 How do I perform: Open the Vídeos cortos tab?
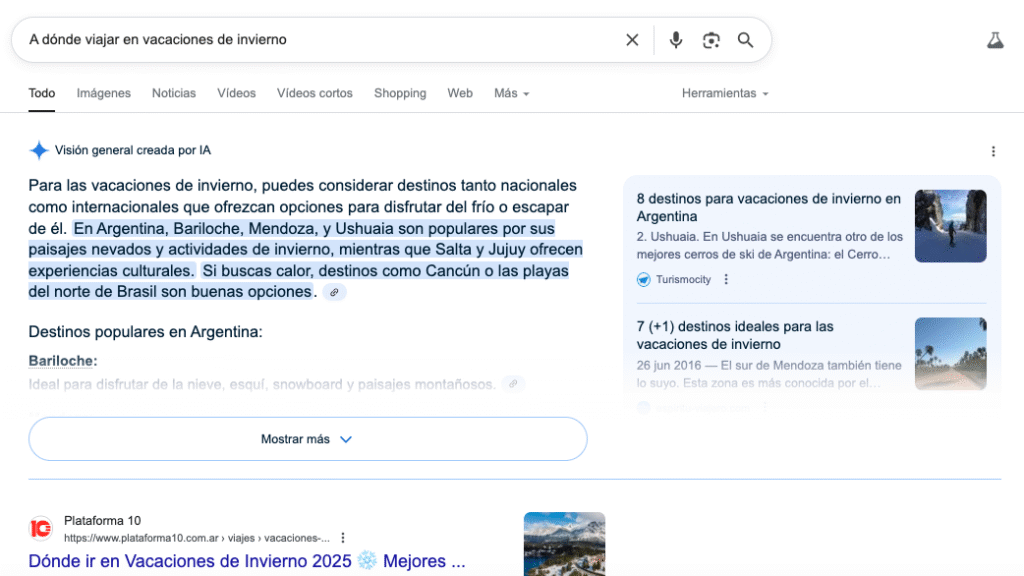[x=315, y=93]
